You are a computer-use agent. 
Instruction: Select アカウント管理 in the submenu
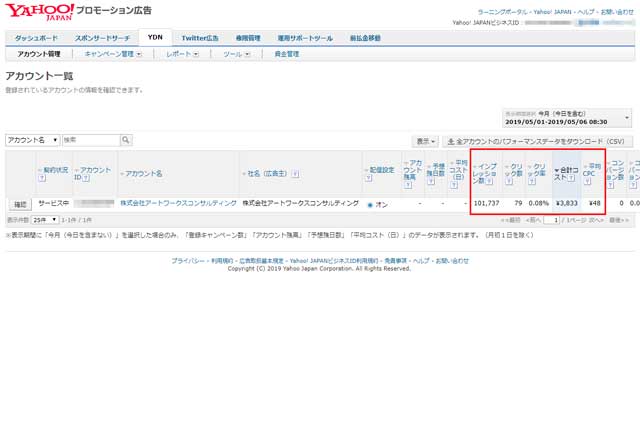pyautogui.click(x=39, y=54)
